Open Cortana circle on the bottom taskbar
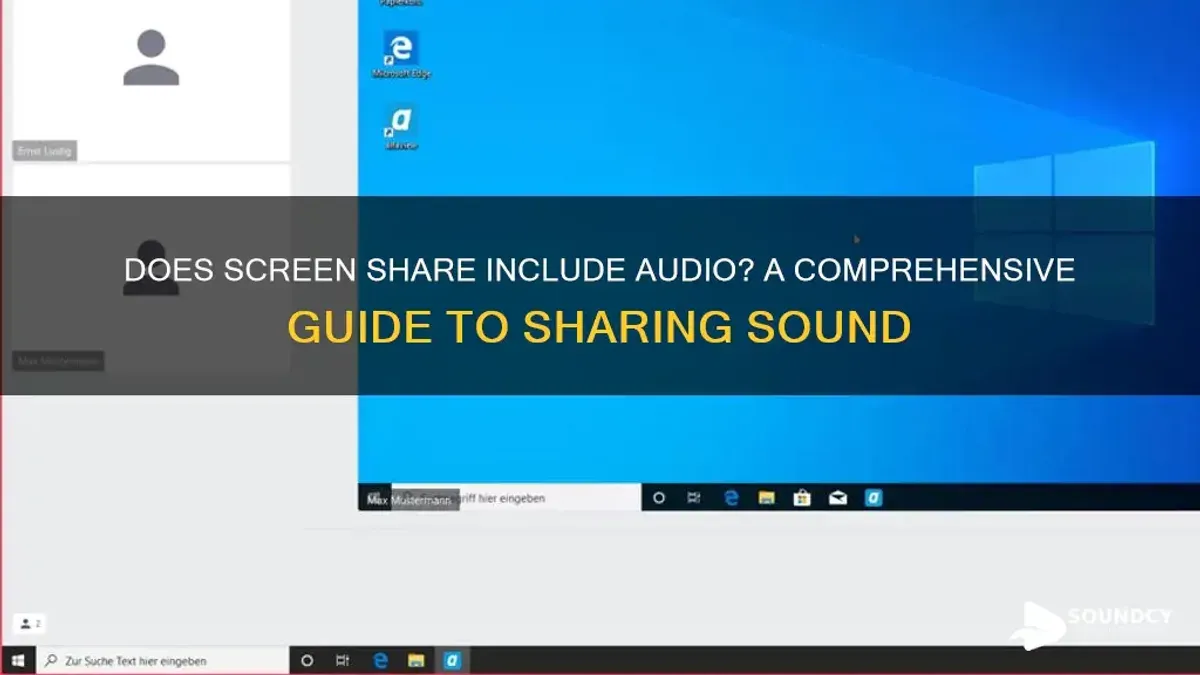 point(307,661)
